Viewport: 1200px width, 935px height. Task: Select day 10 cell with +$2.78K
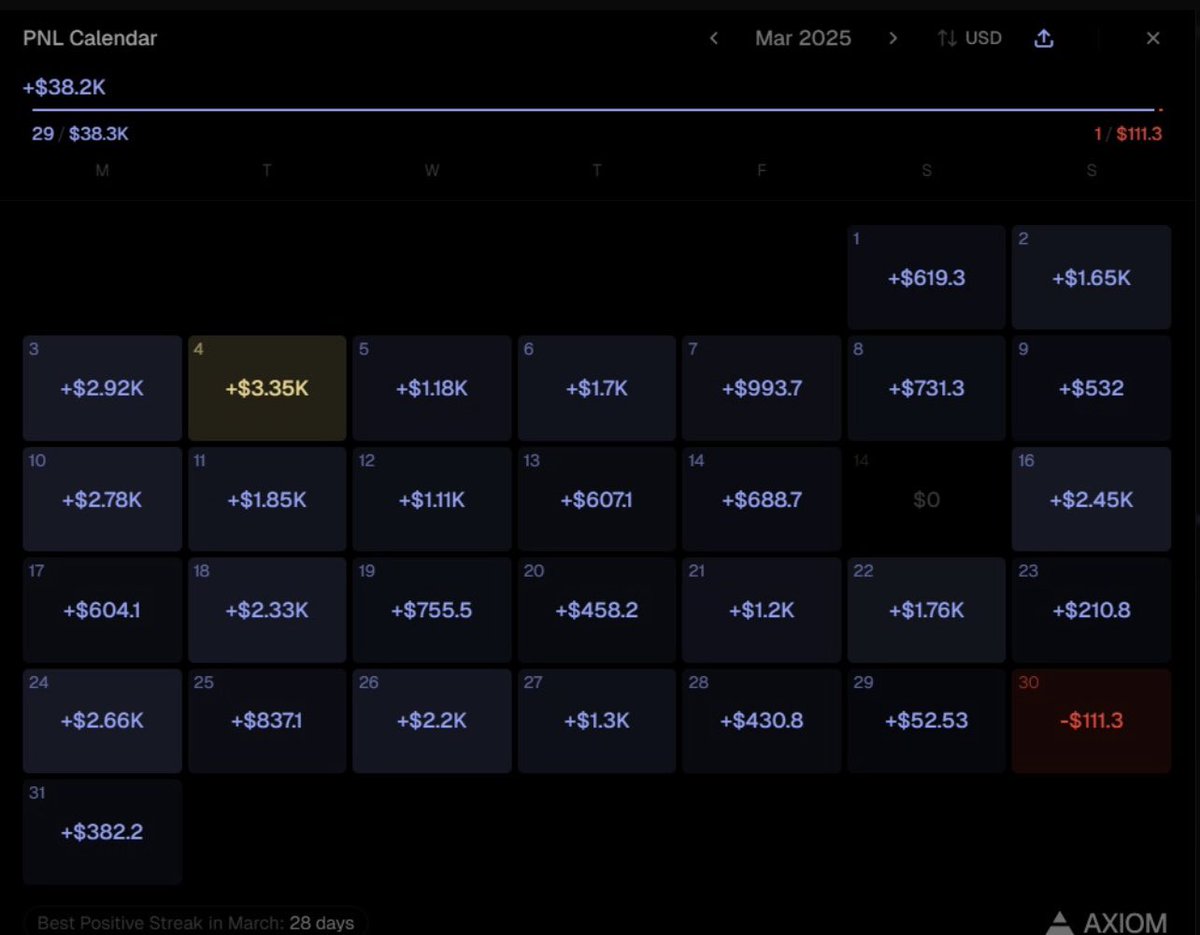coord(102,499)
